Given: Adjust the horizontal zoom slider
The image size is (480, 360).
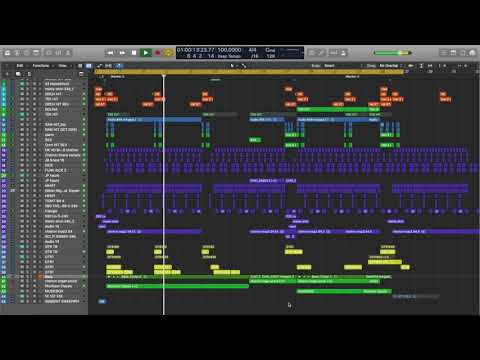Looking at the screenshot, I should (x=463, y=66).
